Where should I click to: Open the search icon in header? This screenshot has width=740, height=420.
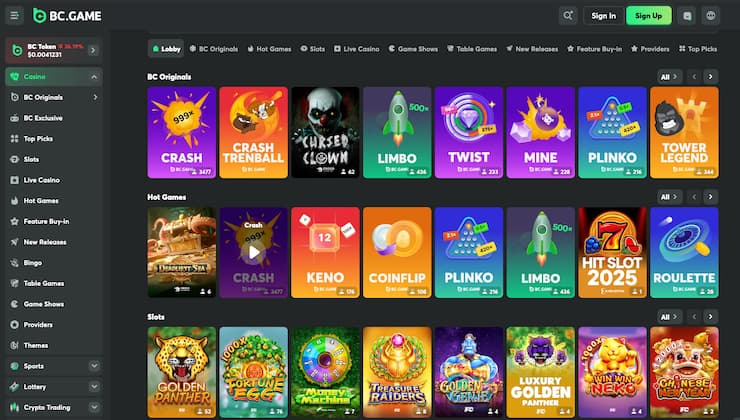(x=568, y=16)
